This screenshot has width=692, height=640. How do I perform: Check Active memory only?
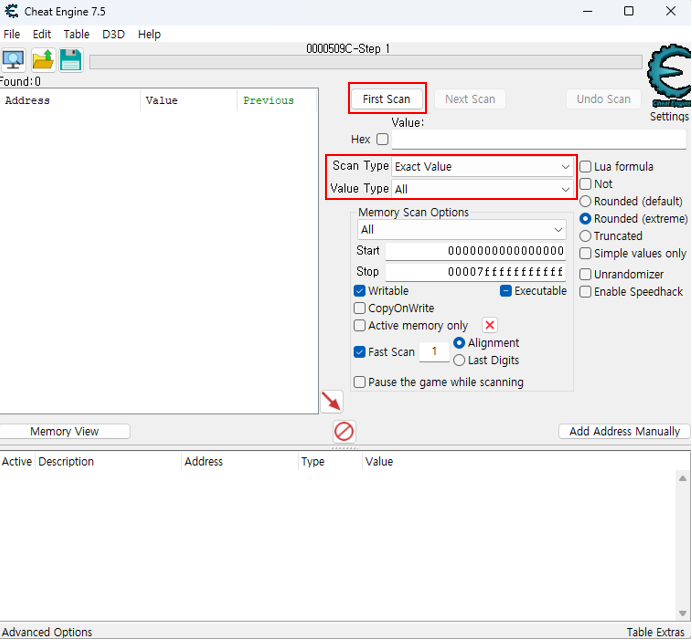360,326
